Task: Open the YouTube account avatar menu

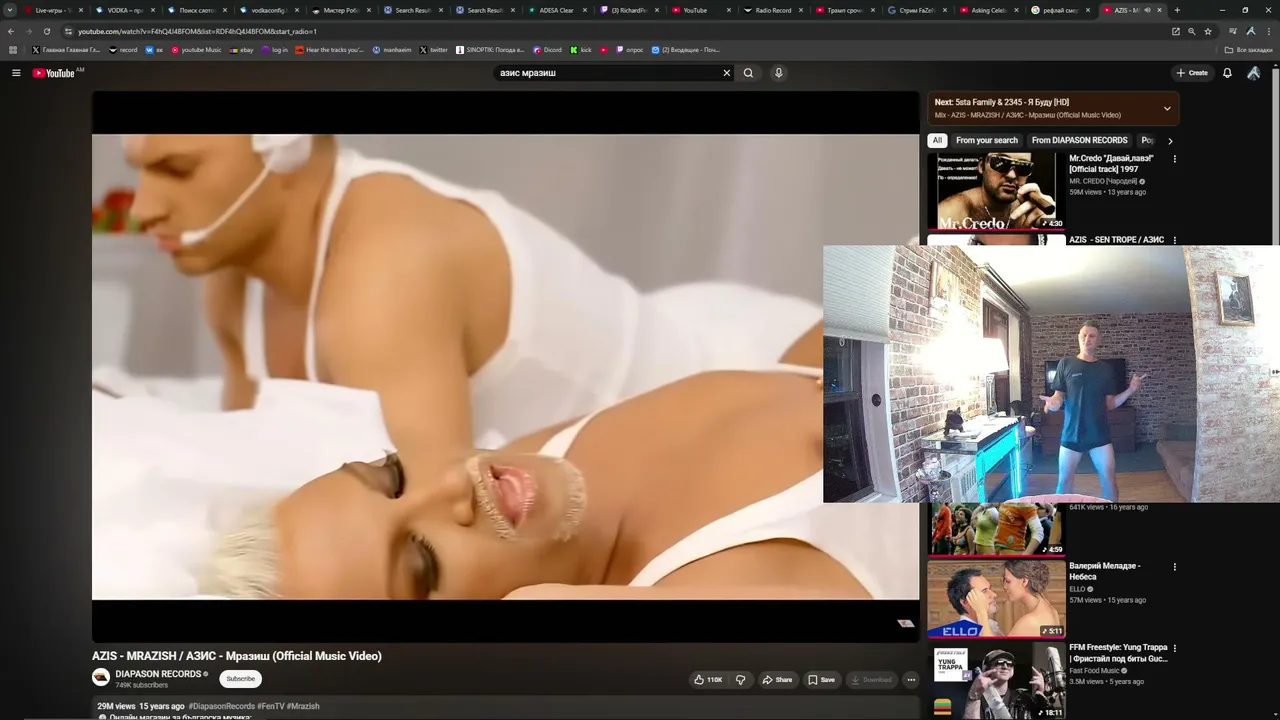Action: 1254,73
